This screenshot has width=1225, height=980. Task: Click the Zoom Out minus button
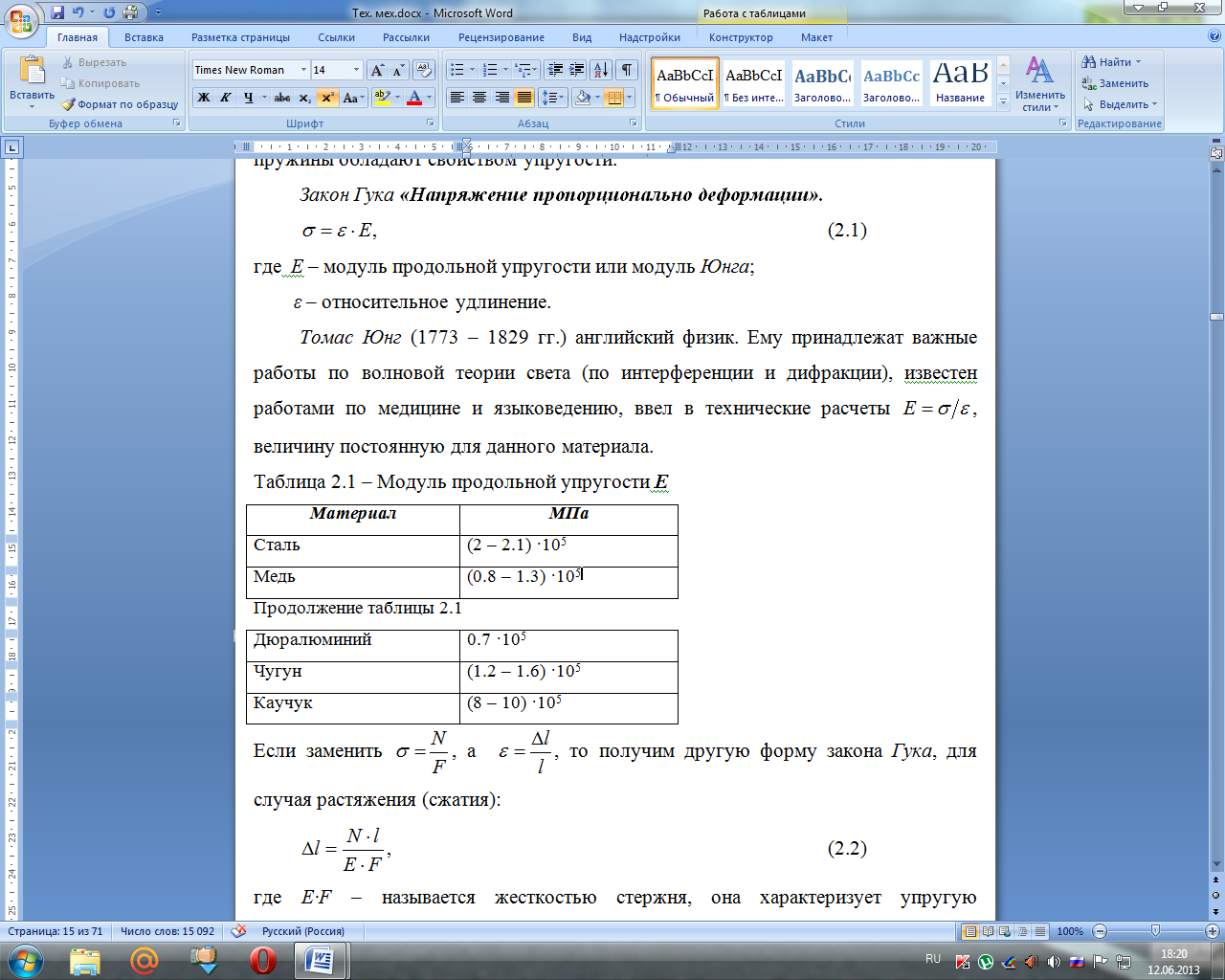(x=1099, y=931)
